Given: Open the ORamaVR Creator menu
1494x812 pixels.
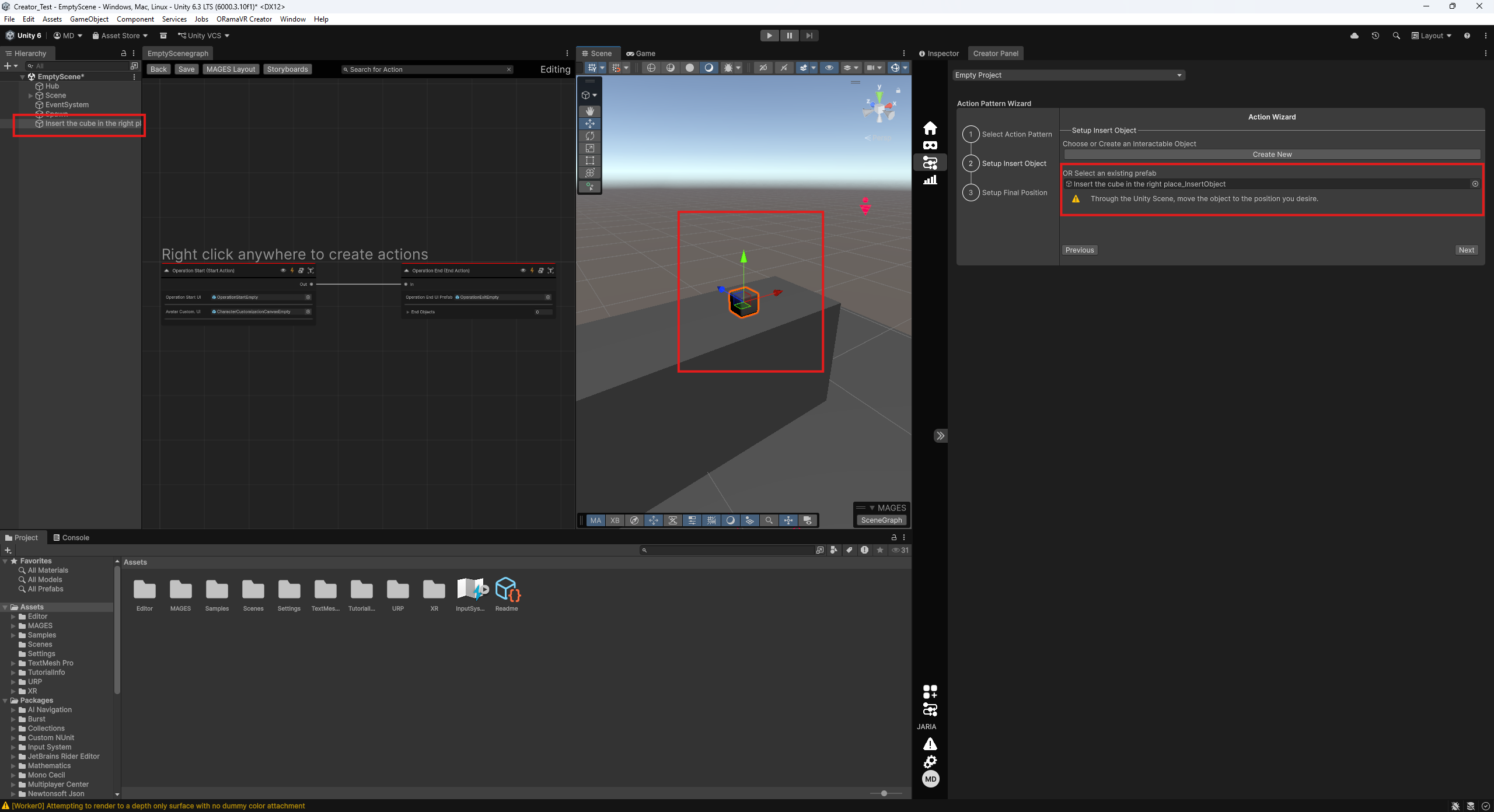Looking at the screenshot, I should [x=244, y=19].
